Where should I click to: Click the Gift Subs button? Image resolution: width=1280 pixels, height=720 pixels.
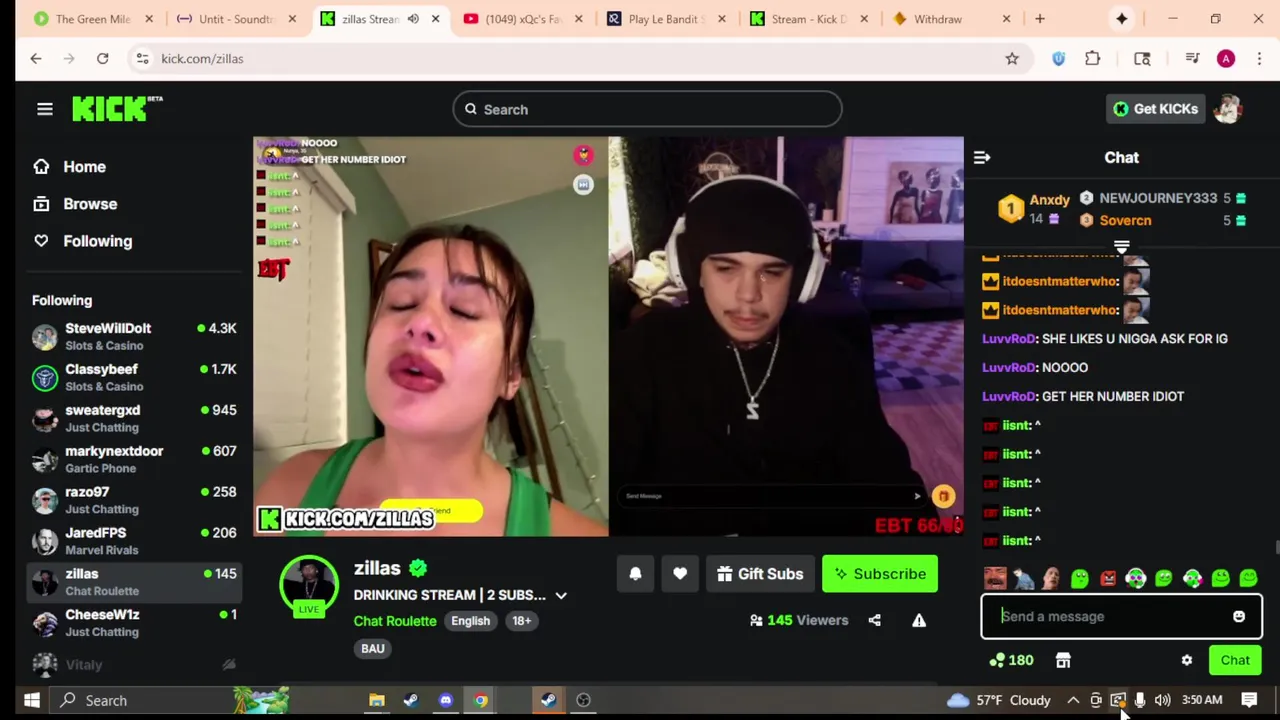tap(760, 574)
